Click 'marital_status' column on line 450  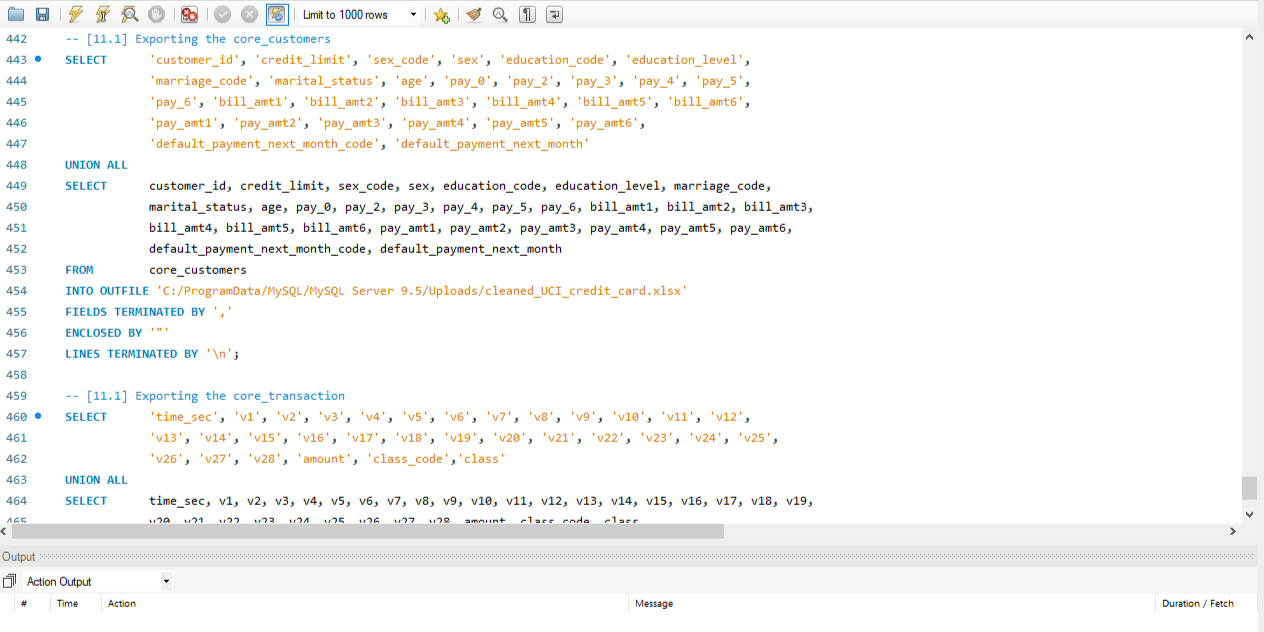(198, 207)
